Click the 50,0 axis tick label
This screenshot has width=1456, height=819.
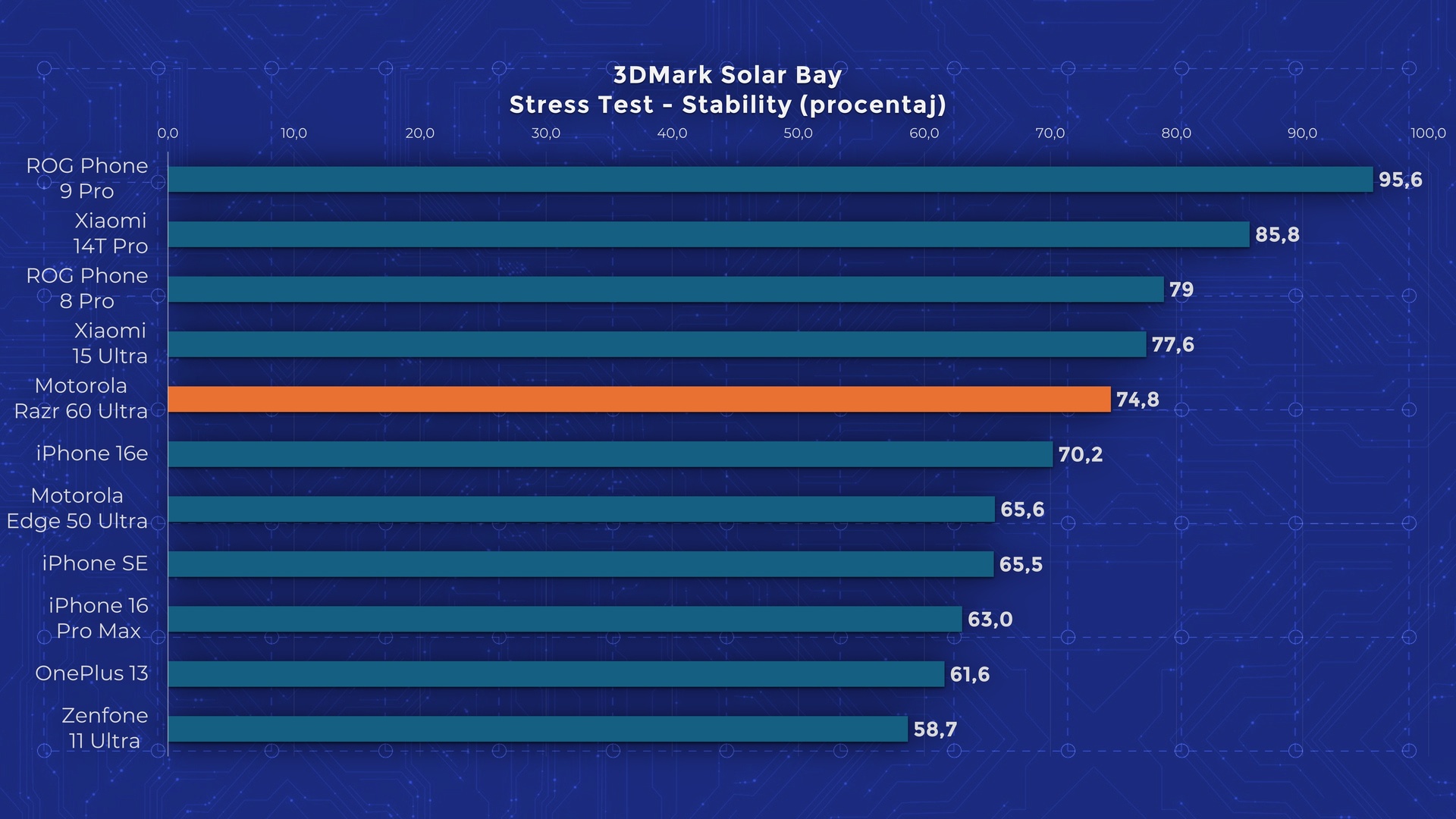(x=798, y=133)
